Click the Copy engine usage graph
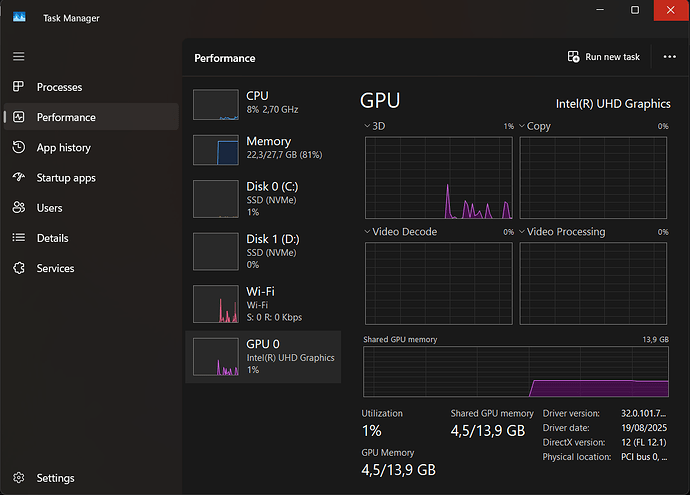This screenshot has height=495, width=690. click(x=593, y=178)
